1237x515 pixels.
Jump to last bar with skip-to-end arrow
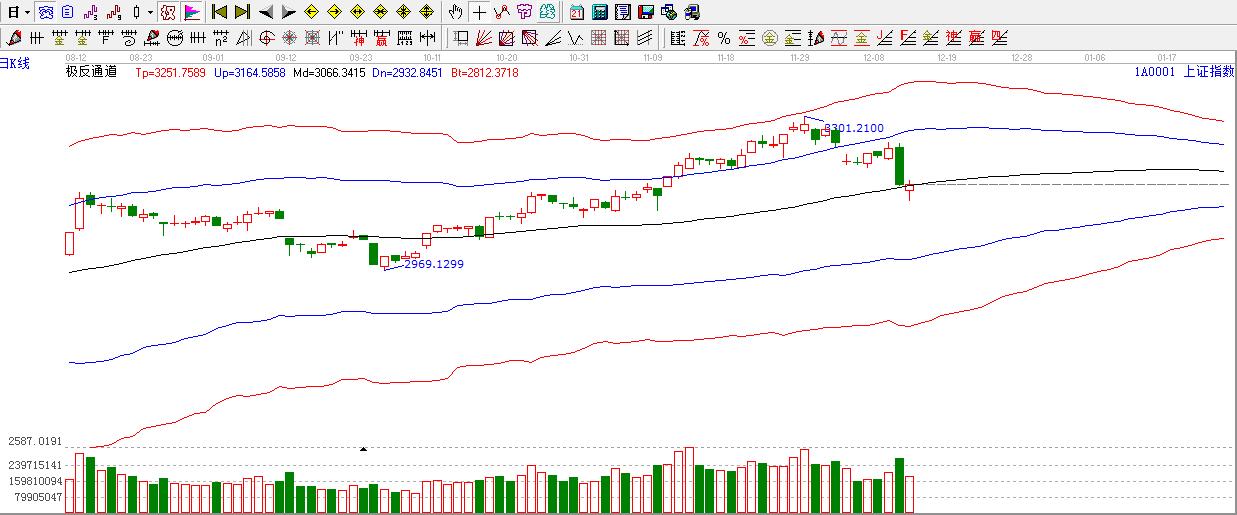click(241, 12)
